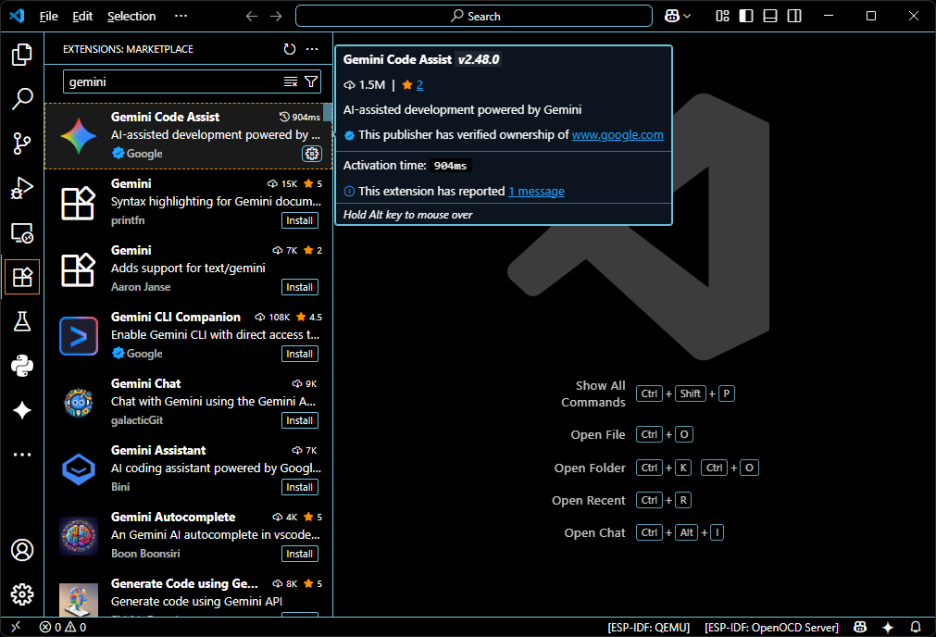Click Gemini Autocomplete brain thumbnail

point(78,536)
